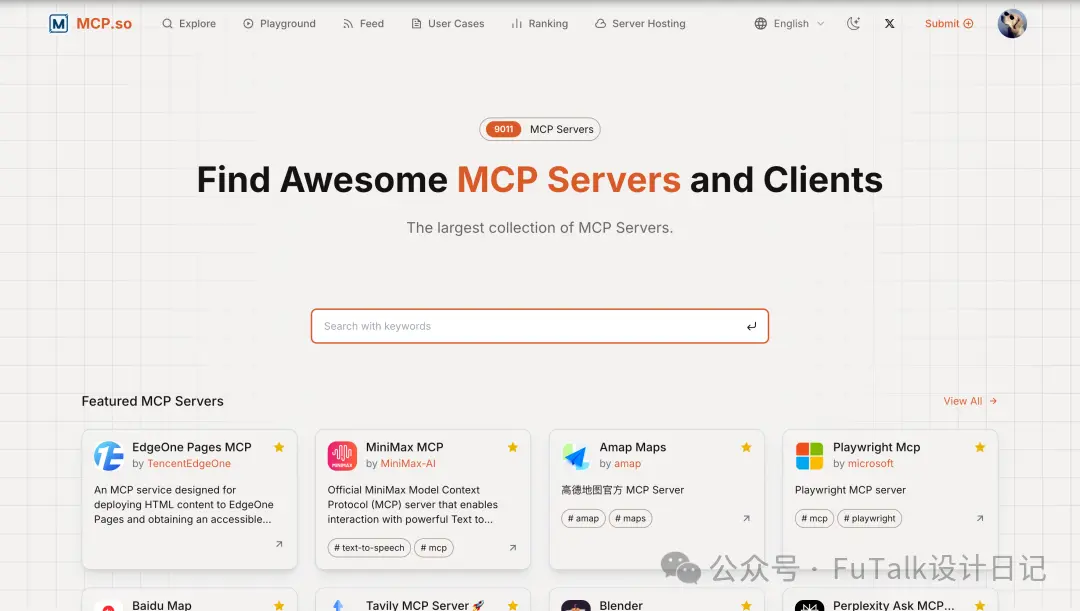This screenshot has height=611, width=1080.
Task: Open the Explore menu item
Action: click(x=189, y=23)
